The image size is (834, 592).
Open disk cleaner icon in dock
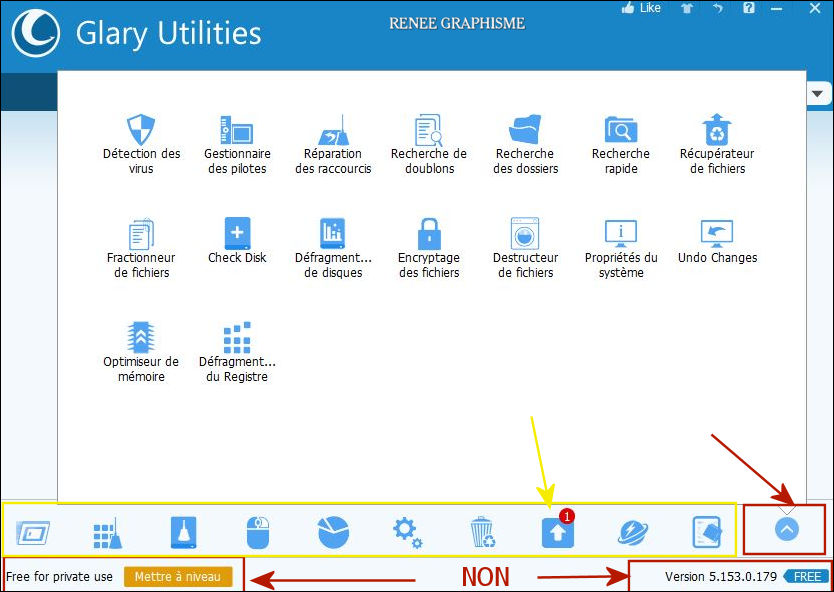point(184,532)
